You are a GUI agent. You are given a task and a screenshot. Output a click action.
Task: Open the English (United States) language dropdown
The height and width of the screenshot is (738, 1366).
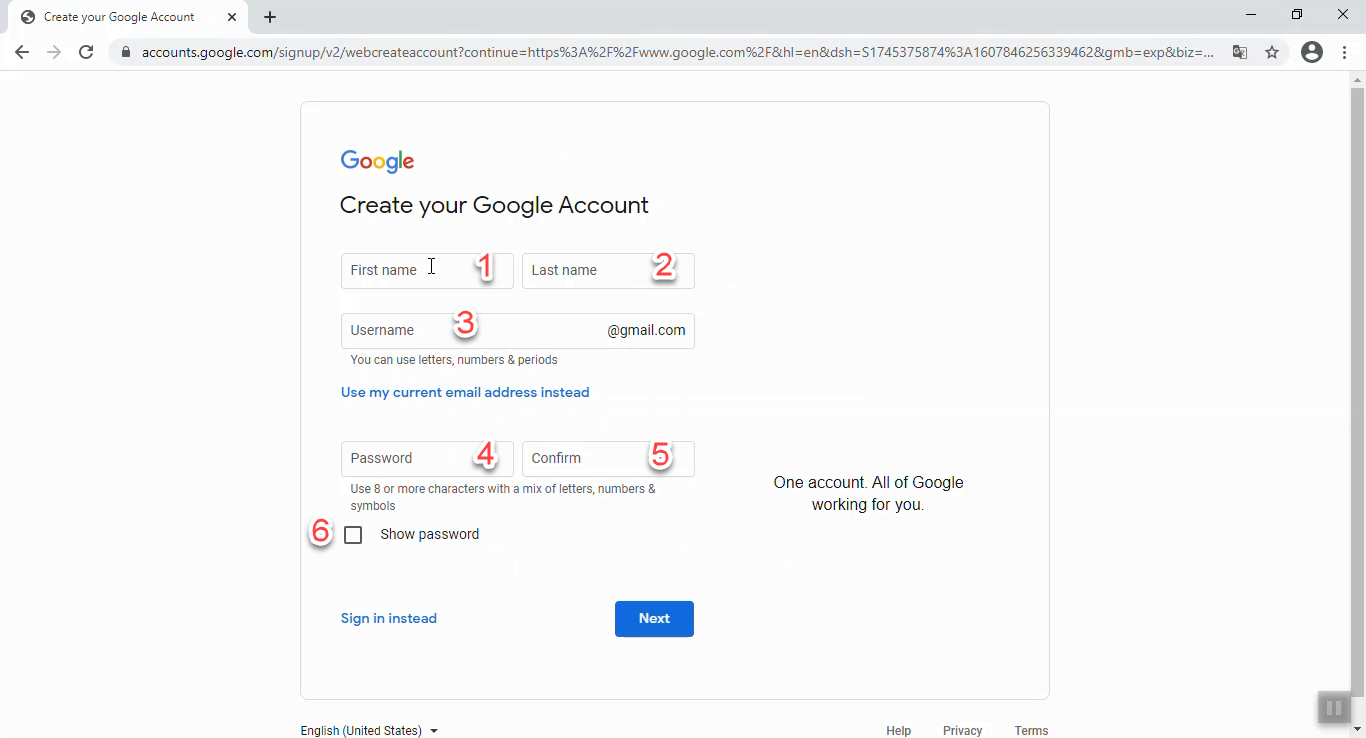pos(368,730)
